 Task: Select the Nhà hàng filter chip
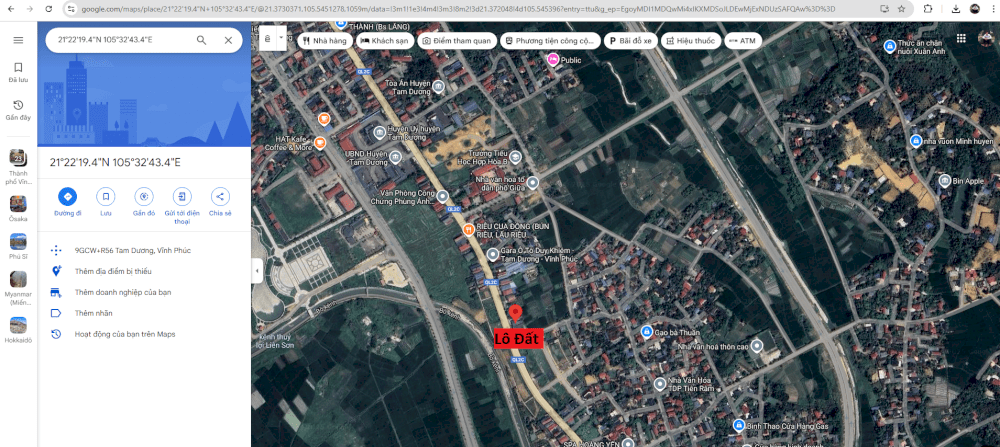pos(326,41)
